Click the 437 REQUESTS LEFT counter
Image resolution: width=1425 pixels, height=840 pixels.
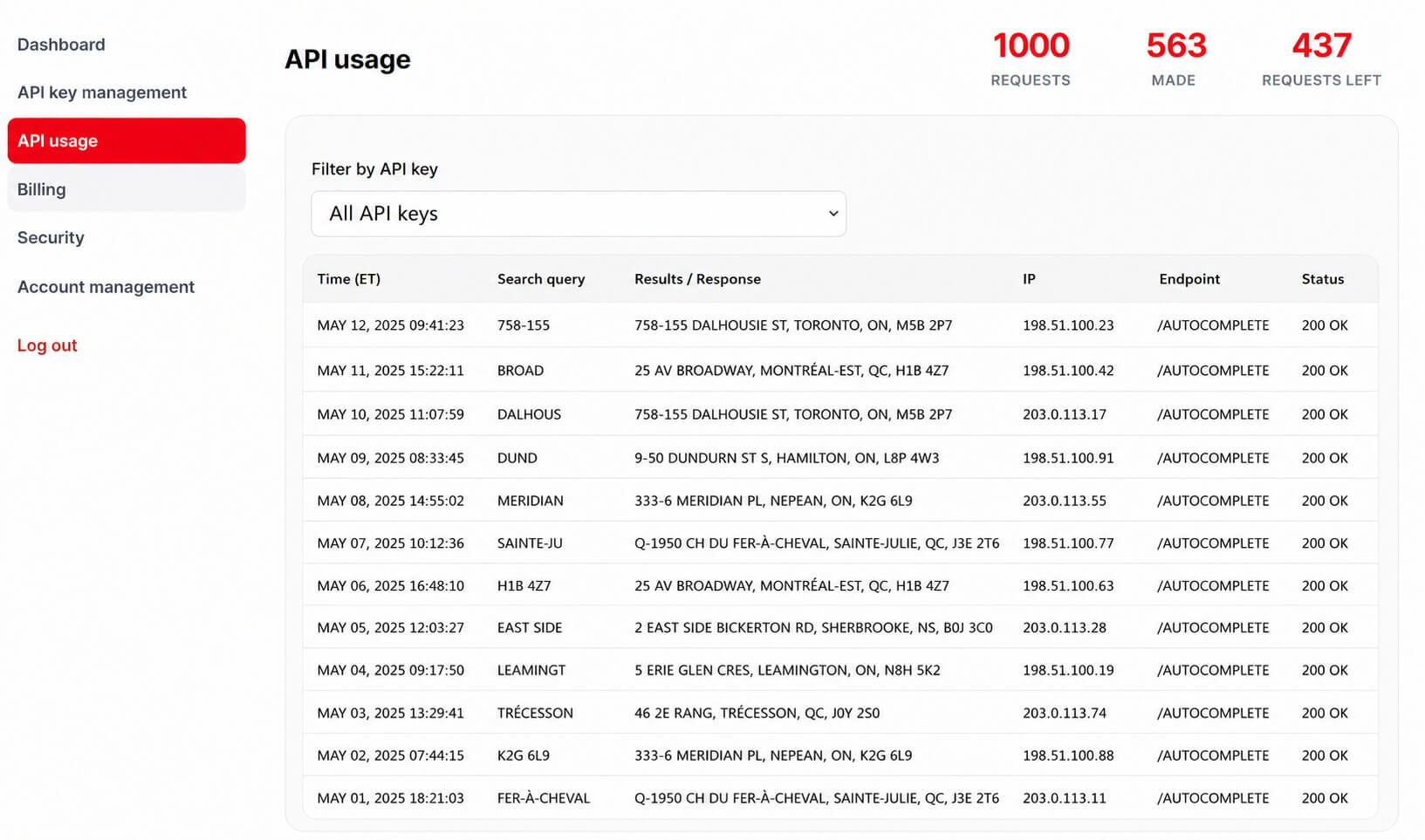[x=1321, y=58]
